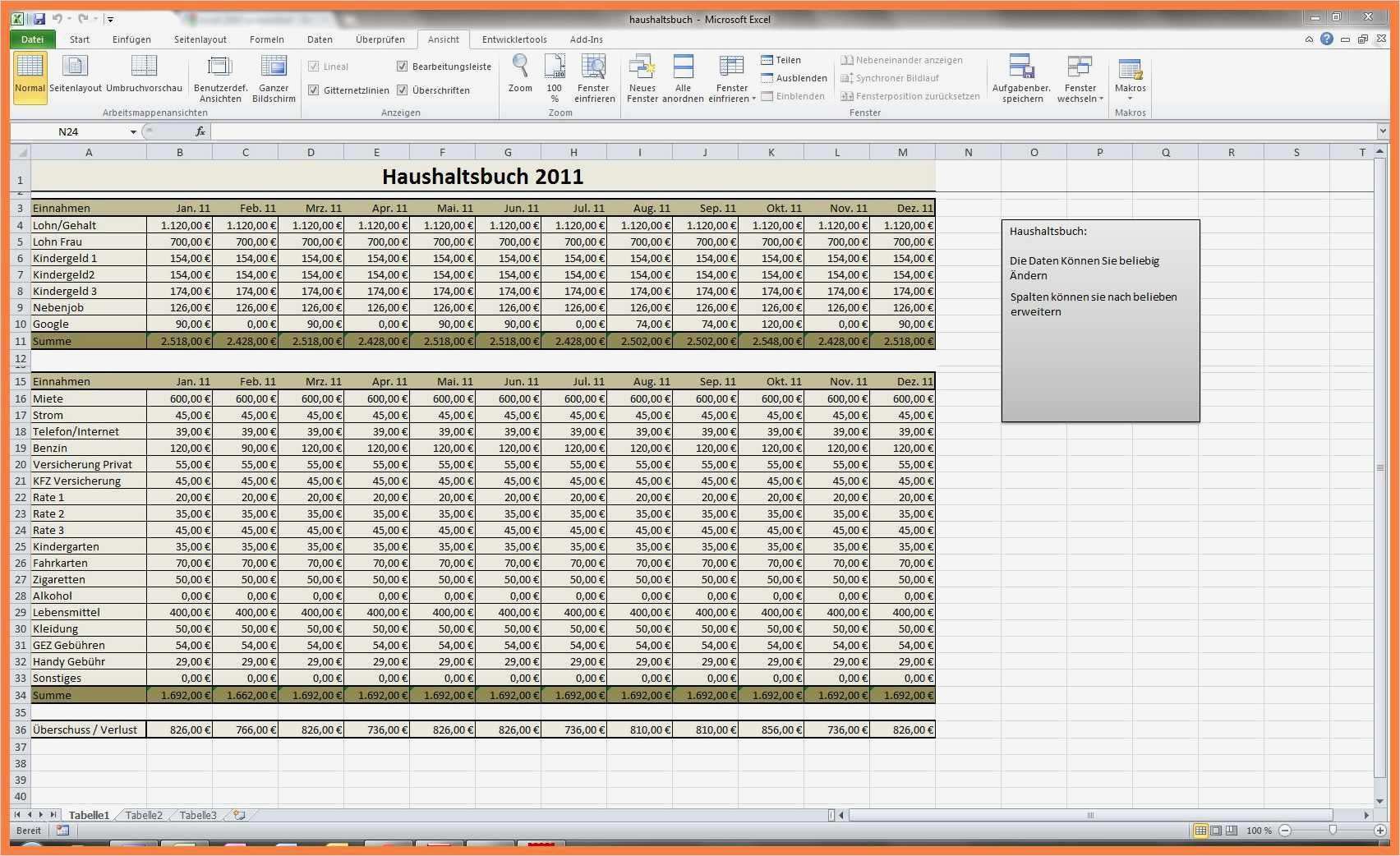Disable the Bearbeitungsleiste checkbox
This screenshot has width=1400, height=856.
click(403, 67)
